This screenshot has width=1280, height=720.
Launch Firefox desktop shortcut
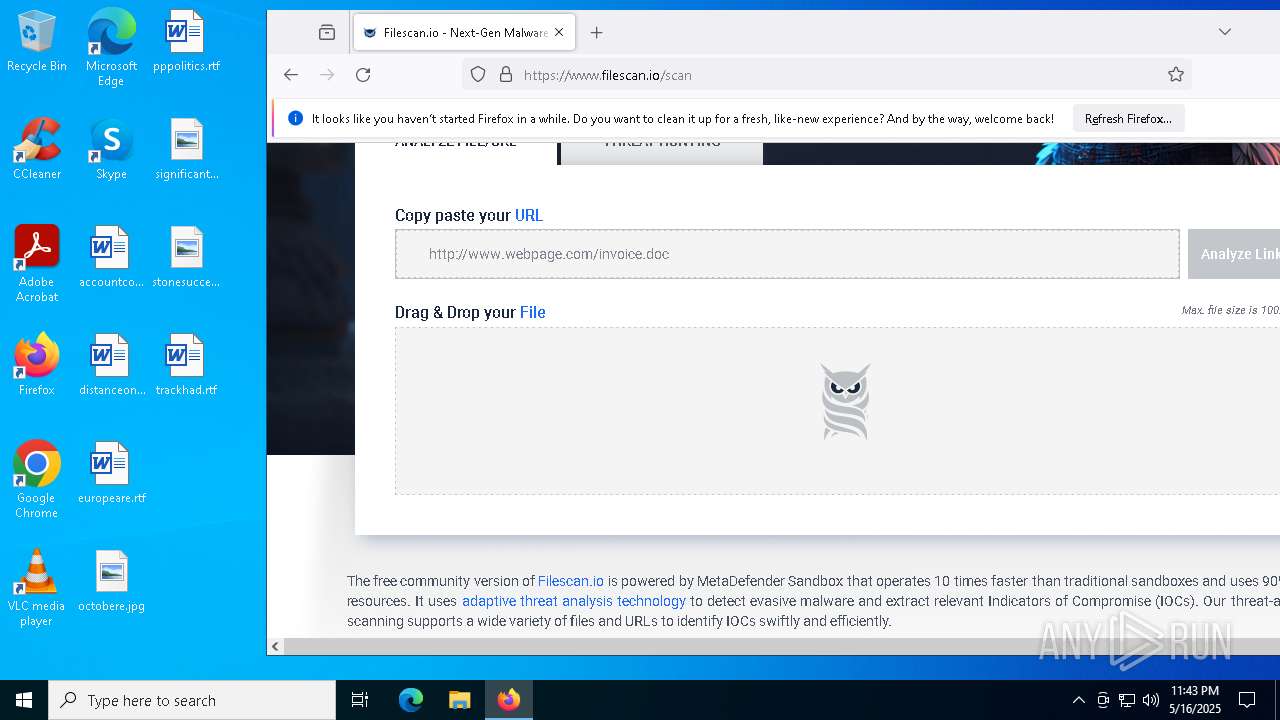[x=37, y=366]
